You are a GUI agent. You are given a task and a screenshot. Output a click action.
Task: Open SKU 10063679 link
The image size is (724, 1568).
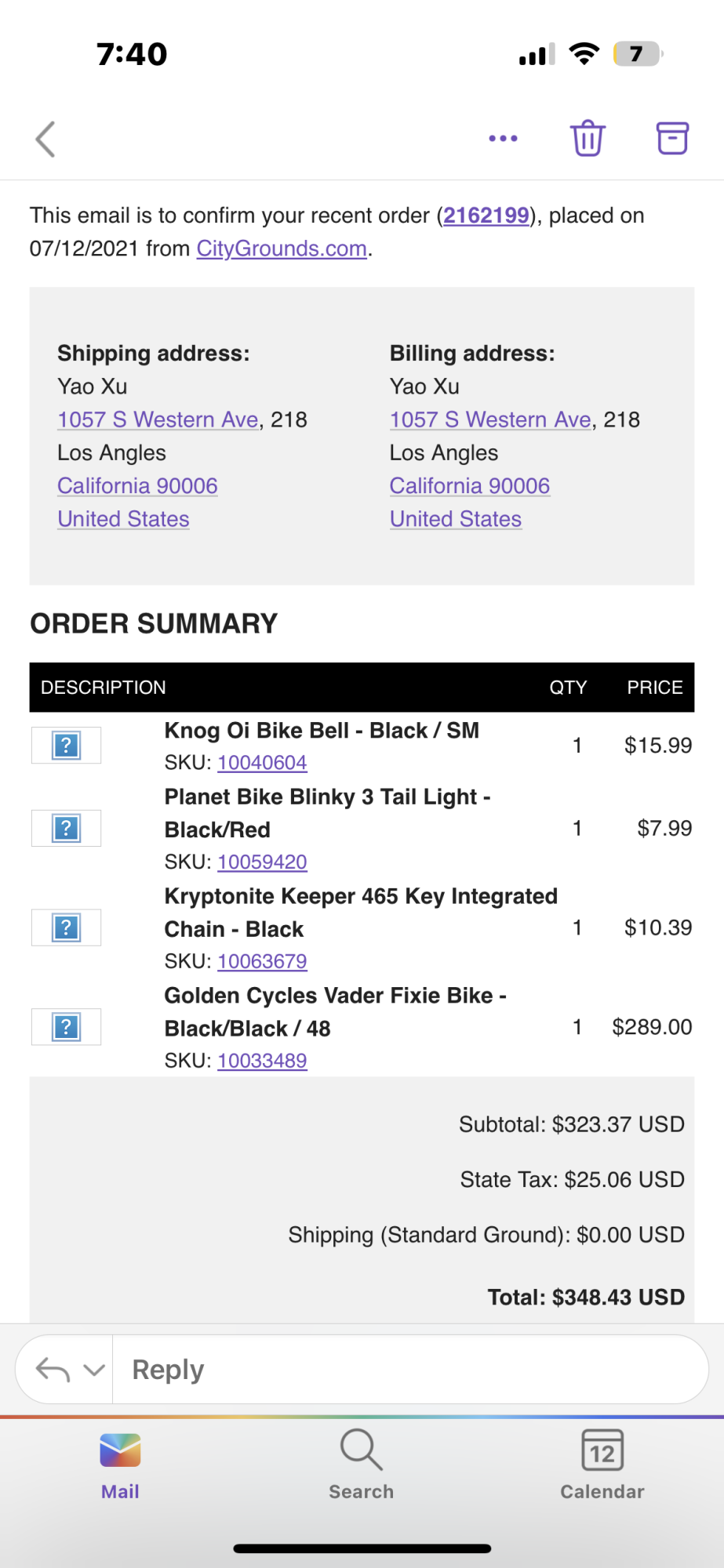[262, 961]
